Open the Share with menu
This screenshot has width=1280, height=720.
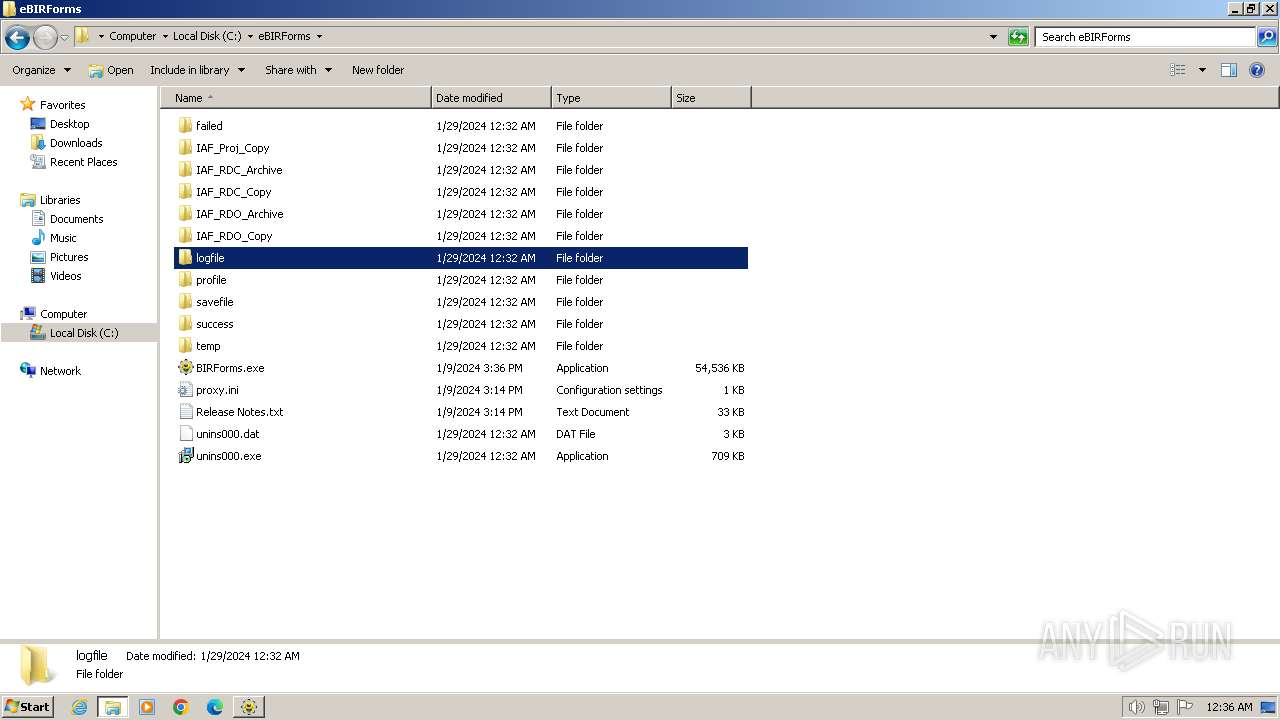coord(298,70)
